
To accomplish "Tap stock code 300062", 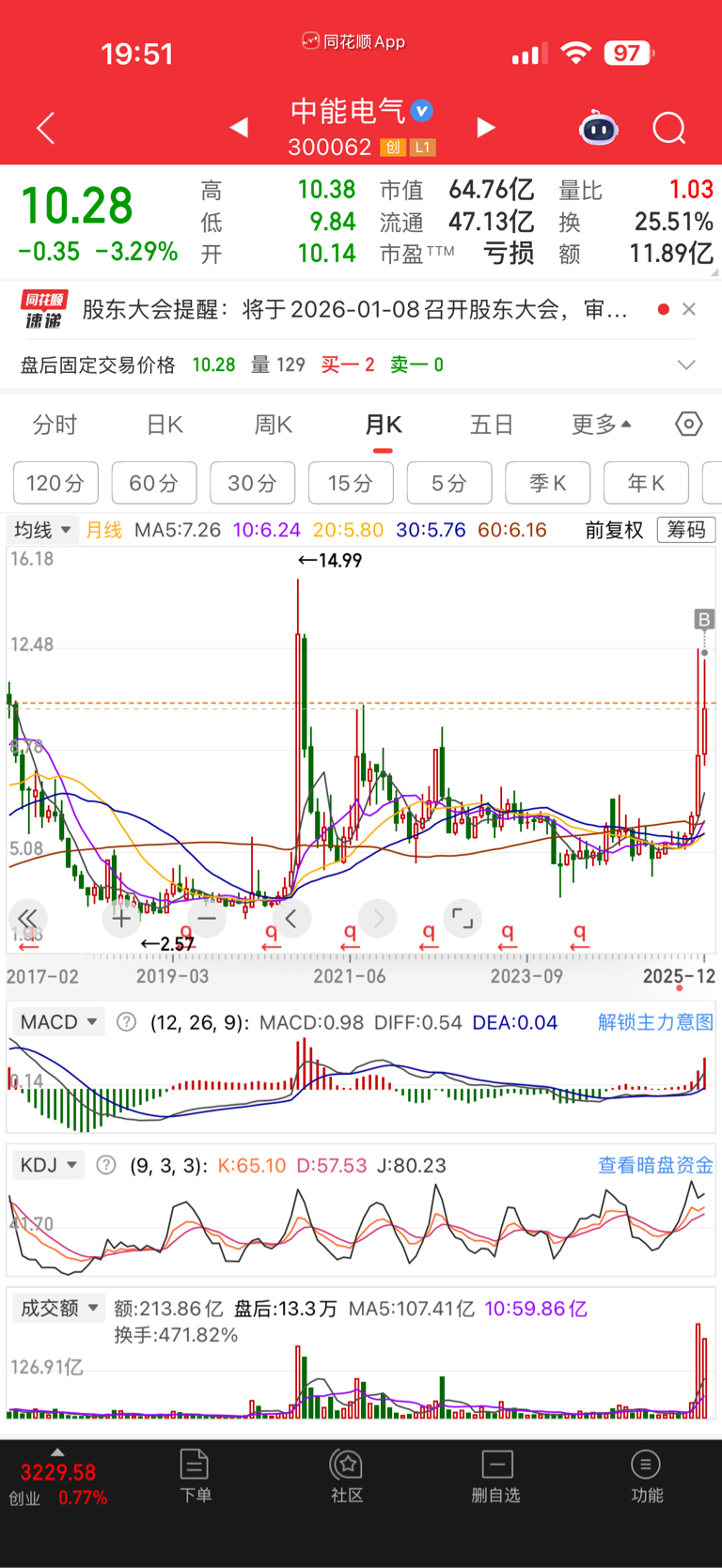I will pyautogui.click(x=330, y=147).
